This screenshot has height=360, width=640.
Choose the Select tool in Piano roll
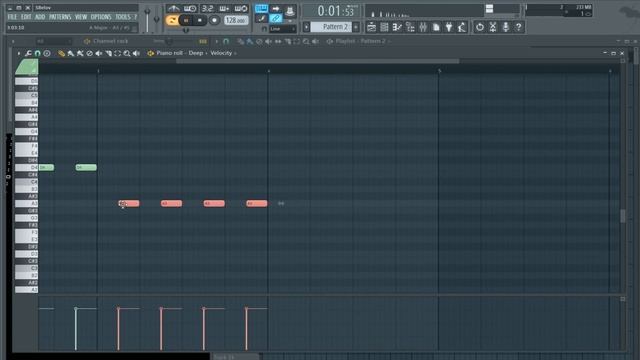tap(118, 53)
